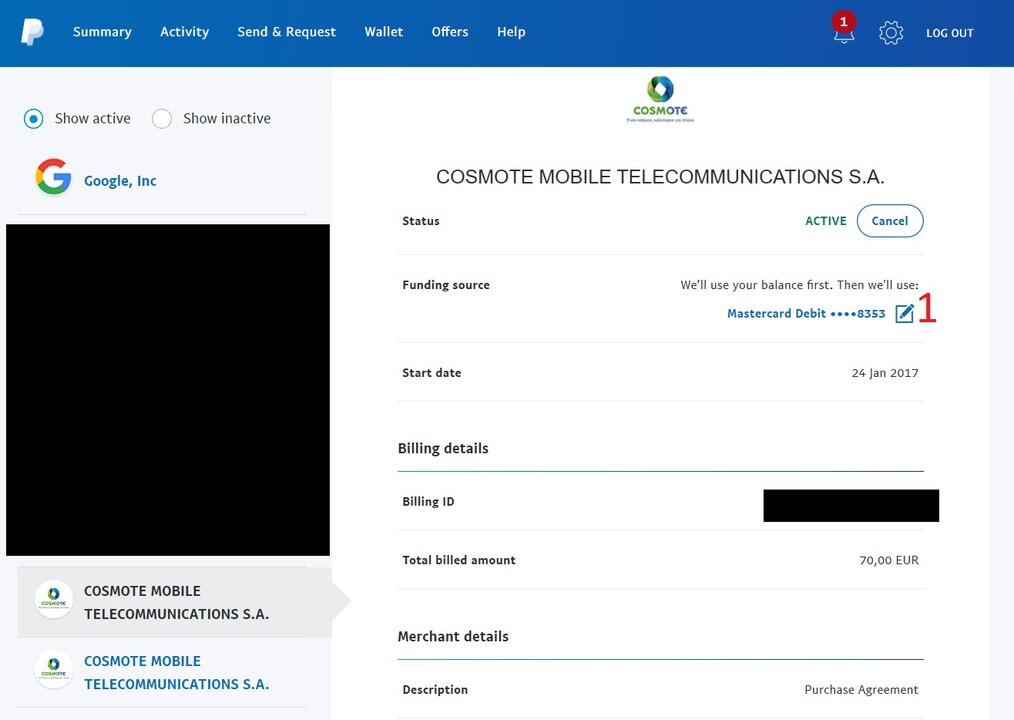Open Send & Request
The width and height of the screenshot is (1014, 720).
click(286, 32)
